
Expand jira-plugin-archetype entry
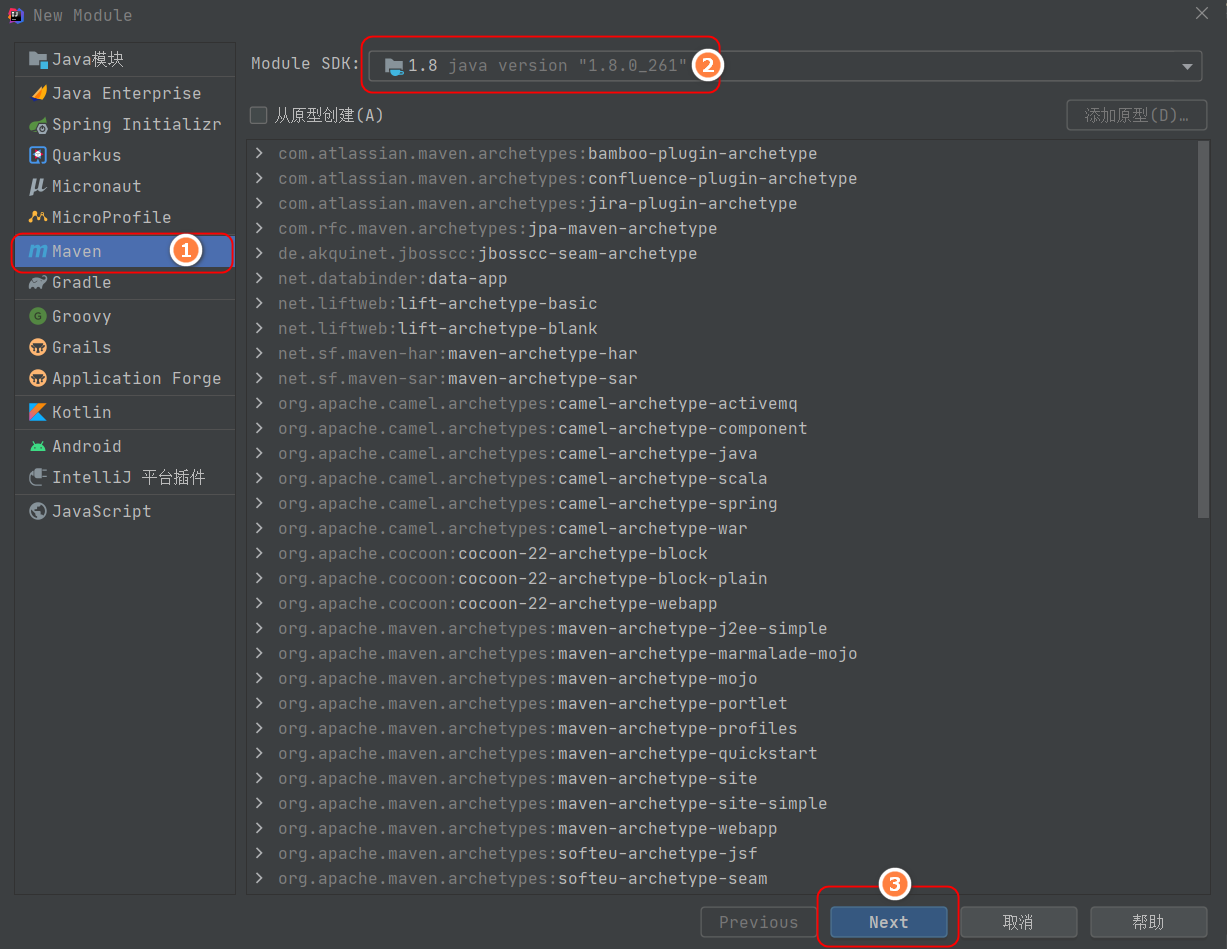click(259, 203)
